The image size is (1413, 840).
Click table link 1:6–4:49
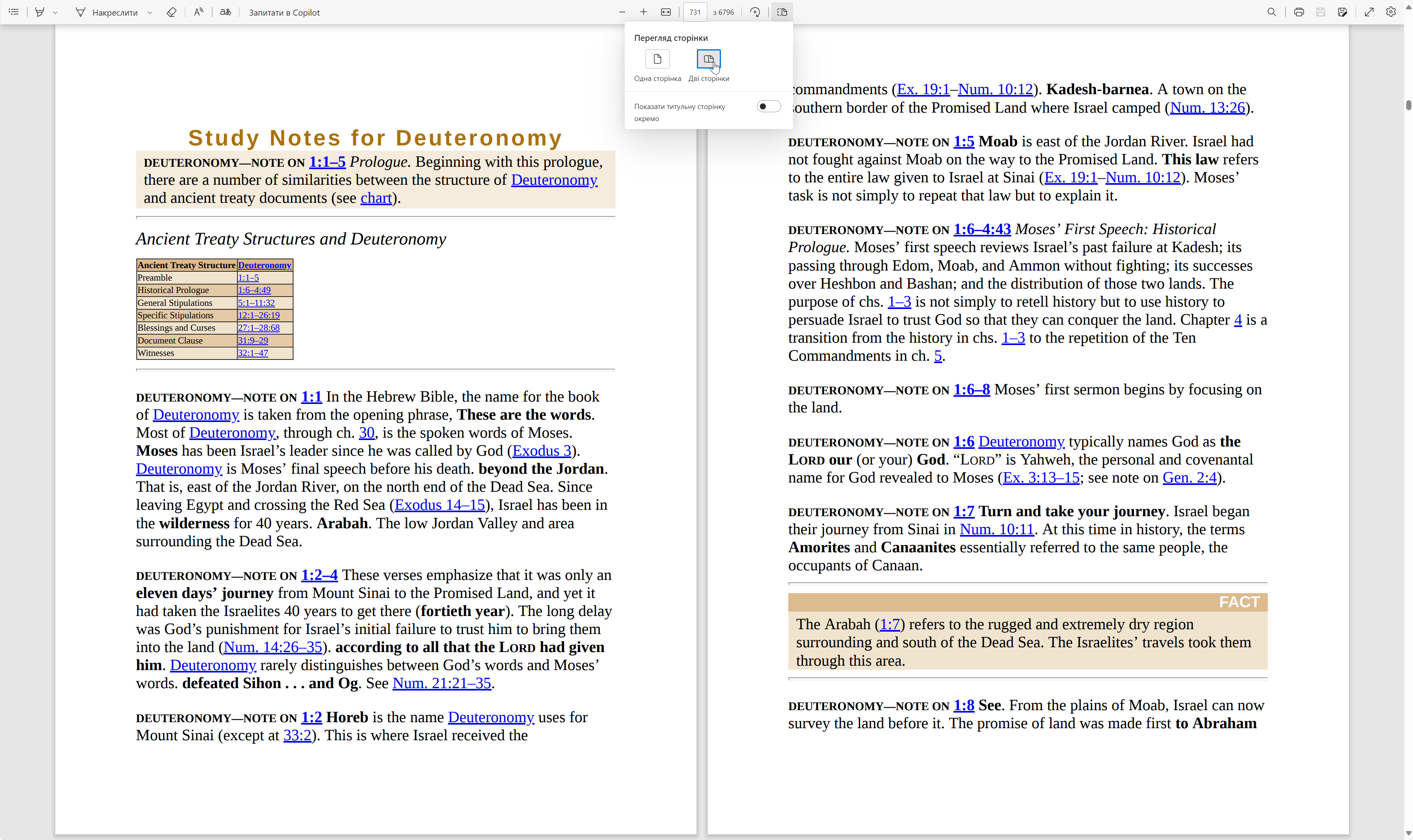click(254, 290)
